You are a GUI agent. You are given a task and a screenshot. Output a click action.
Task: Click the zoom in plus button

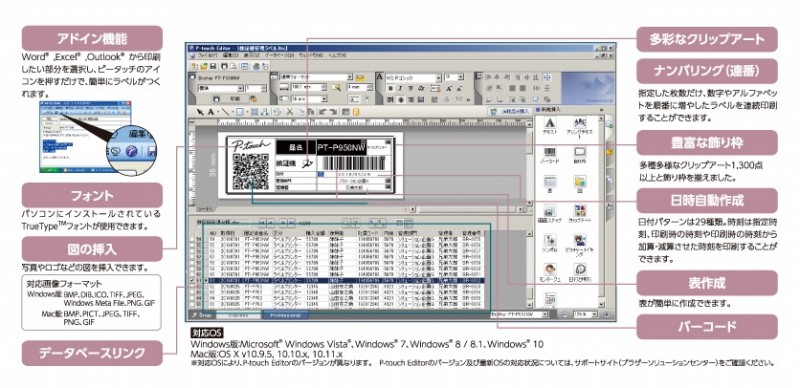point(606,315)
